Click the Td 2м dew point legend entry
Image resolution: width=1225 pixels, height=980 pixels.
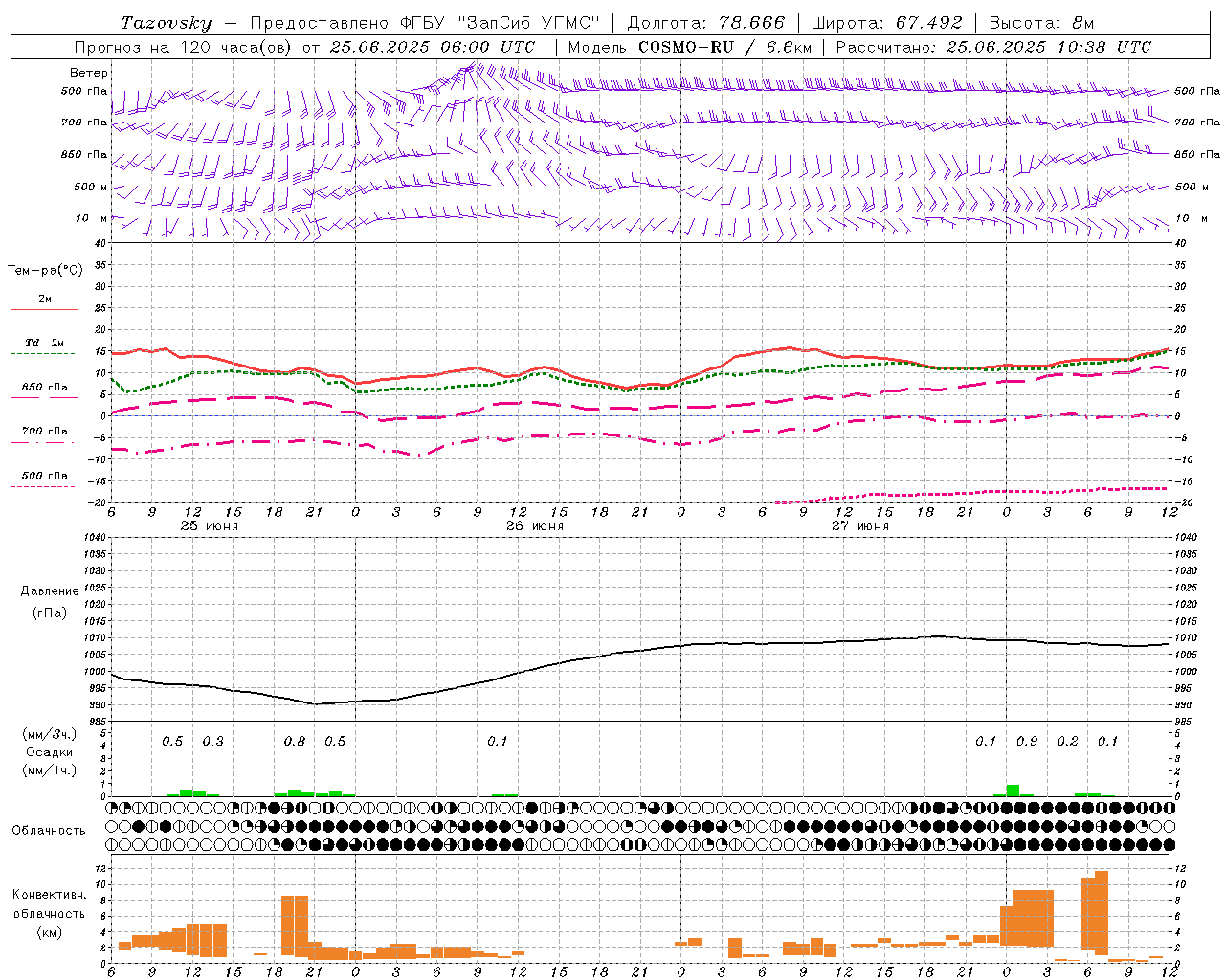click(x=45, y=343)
